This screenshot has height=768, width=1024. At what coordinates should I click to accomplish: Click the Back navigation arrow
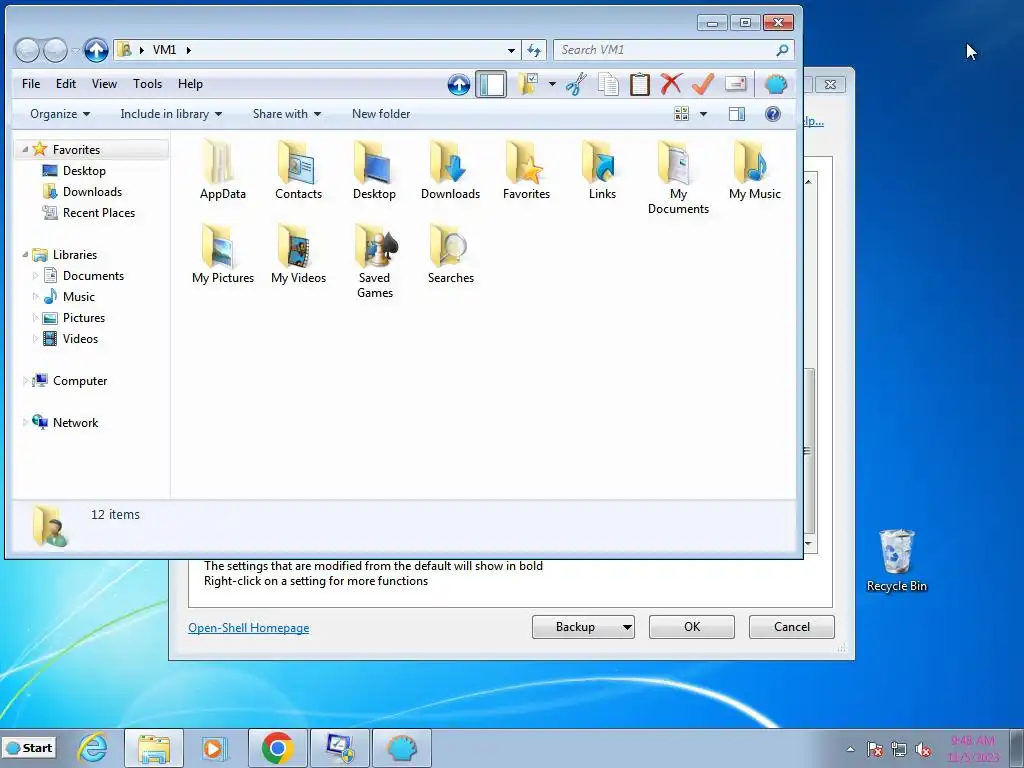point(27,50)
